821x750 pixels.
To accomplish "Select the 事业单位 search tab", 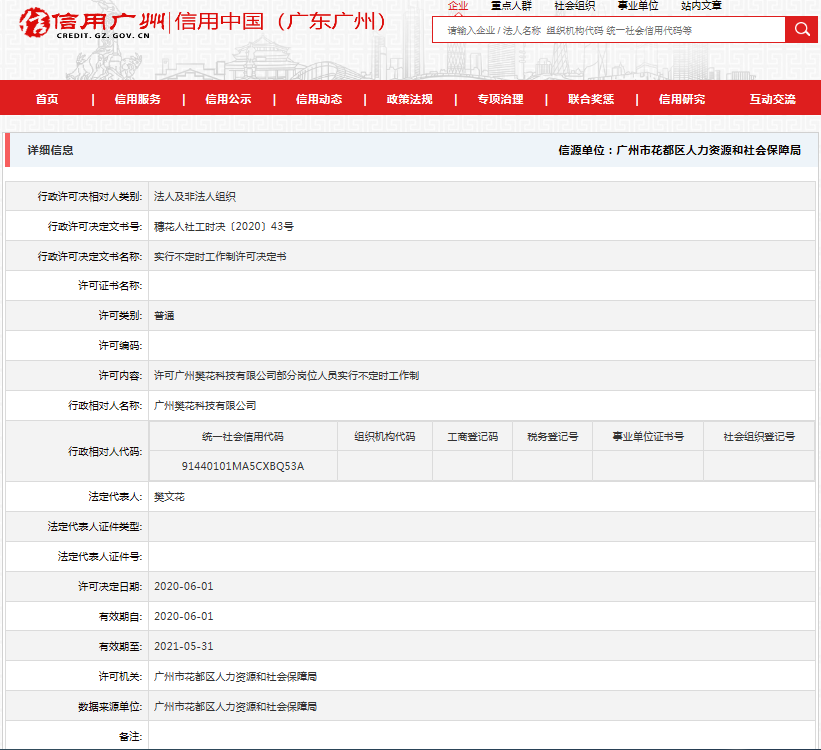I will [638, 6].
